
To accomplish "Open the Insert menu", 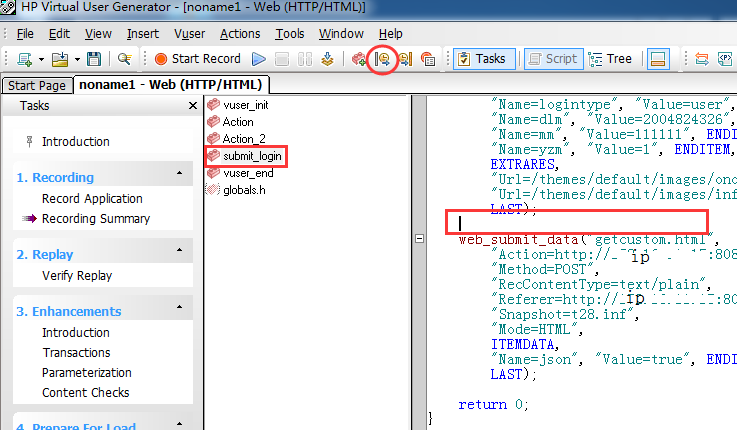I will pyautogui.click(x=143, y=34).
